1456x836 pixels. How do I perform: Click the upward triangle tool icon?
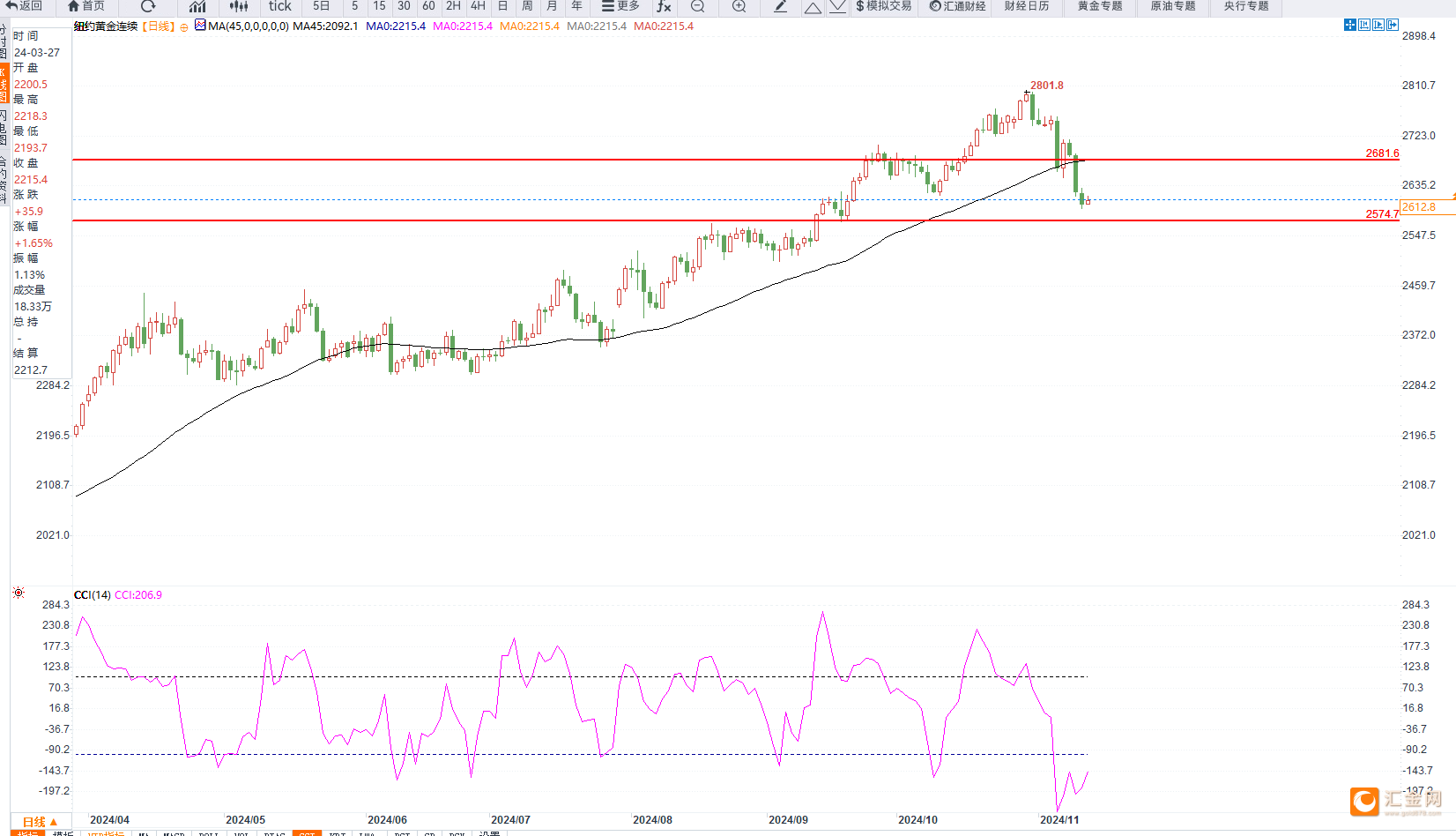(x=813, y=7)
